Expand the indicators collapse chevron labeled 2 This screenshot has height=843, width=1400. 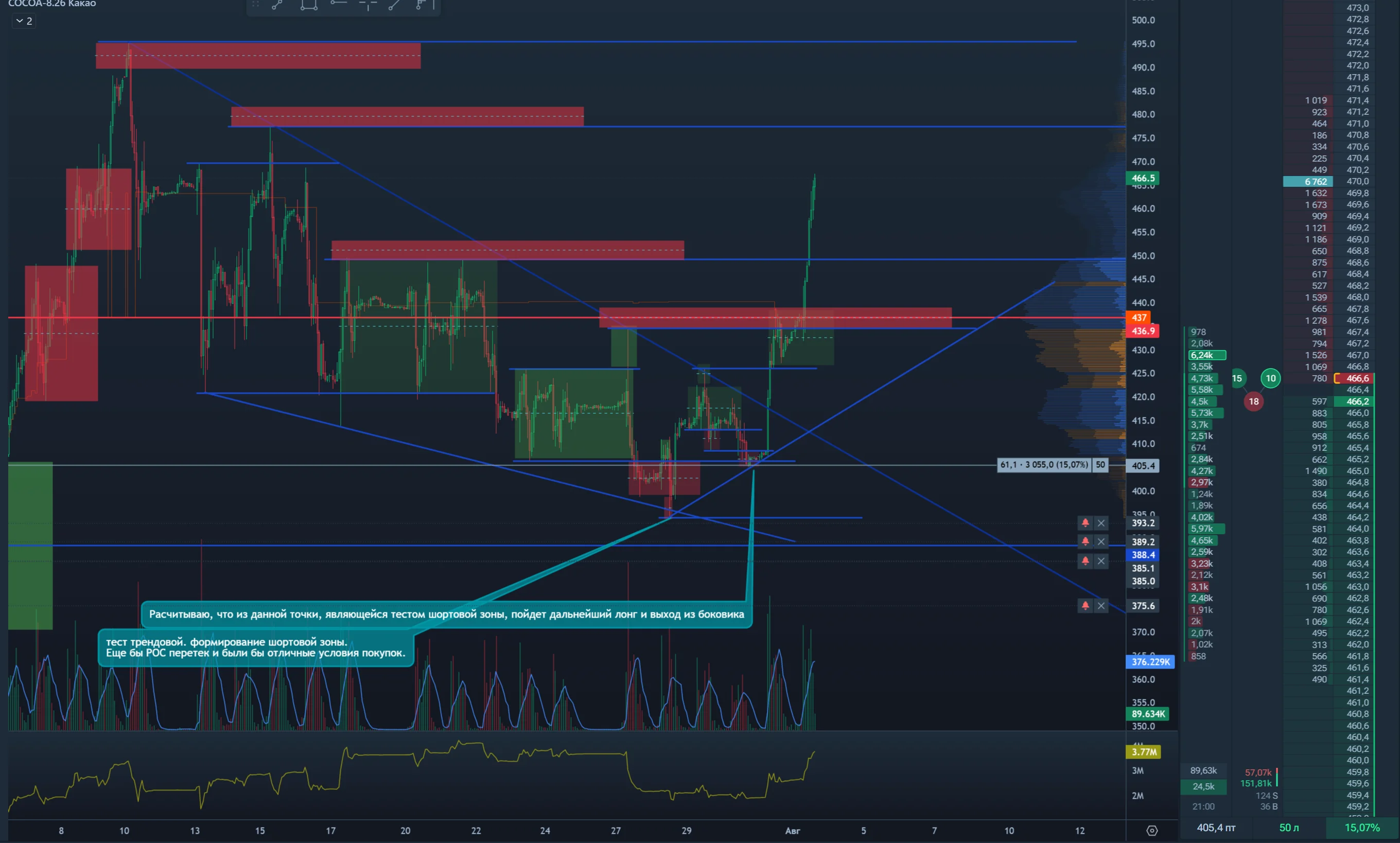click(24, 21)
